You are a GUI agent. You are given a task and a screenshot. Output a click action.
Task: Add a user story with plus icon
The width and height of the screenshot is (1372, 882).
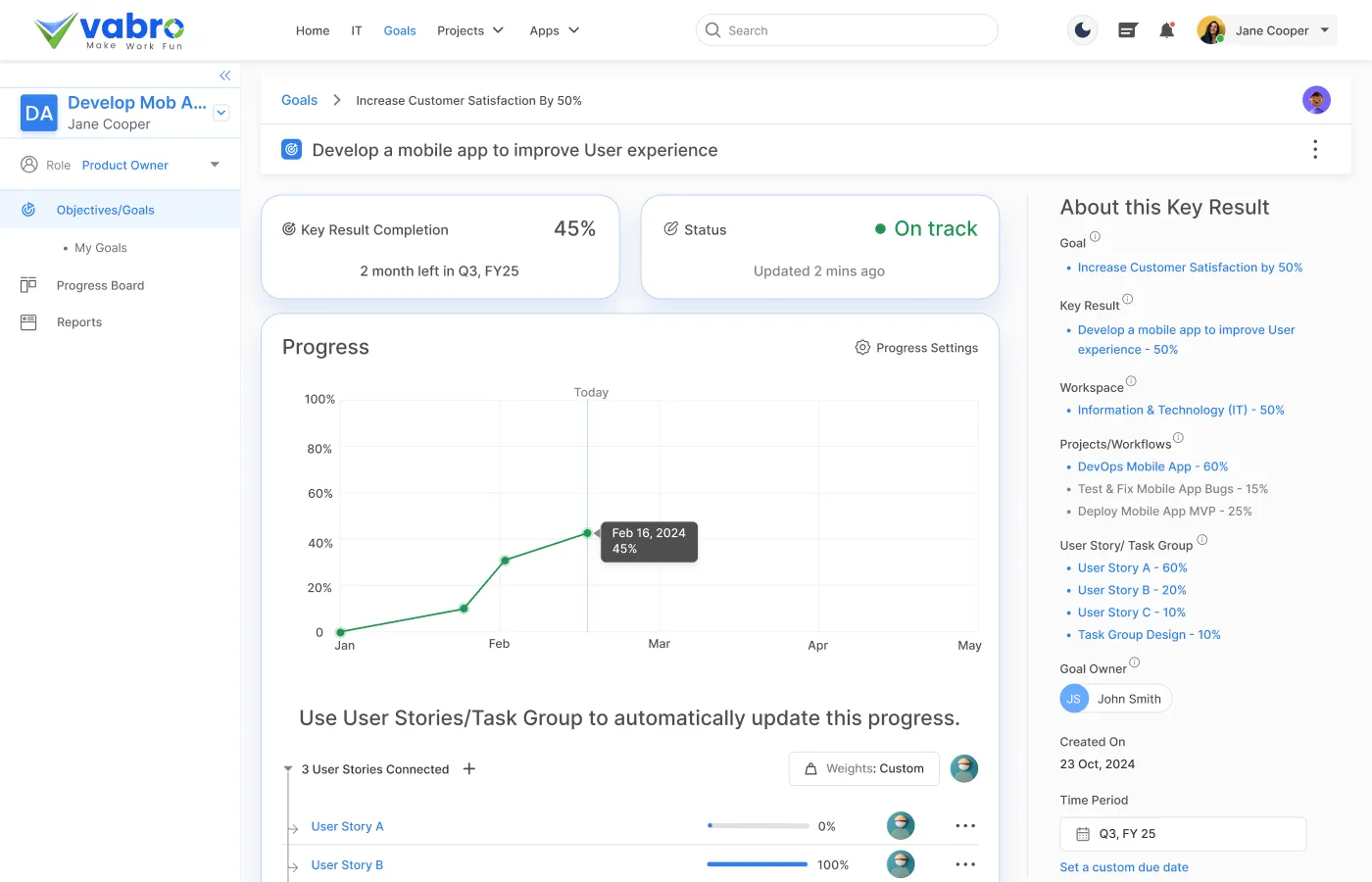[x=469, y=769]
